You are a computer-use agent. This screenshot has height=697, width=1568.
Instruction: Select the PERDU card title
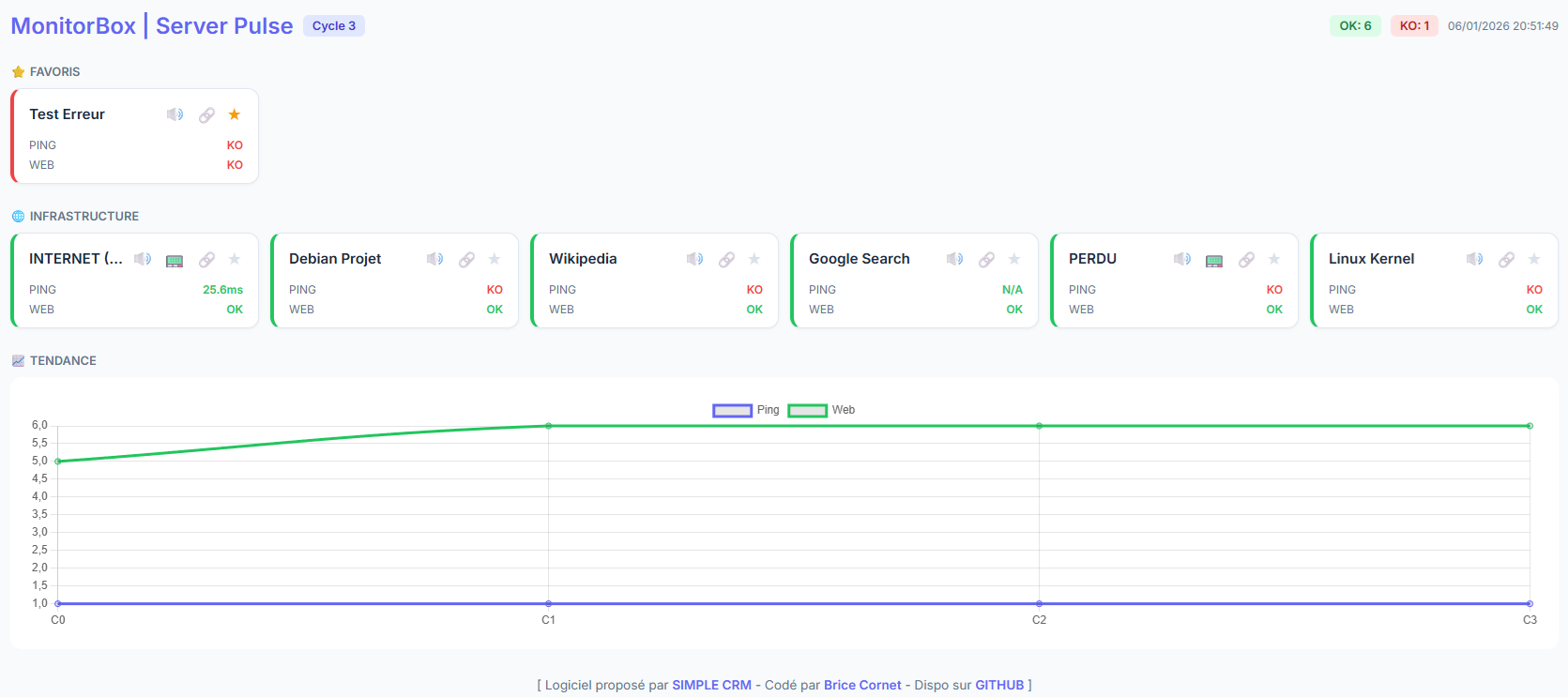click(x=1092, y=259)
